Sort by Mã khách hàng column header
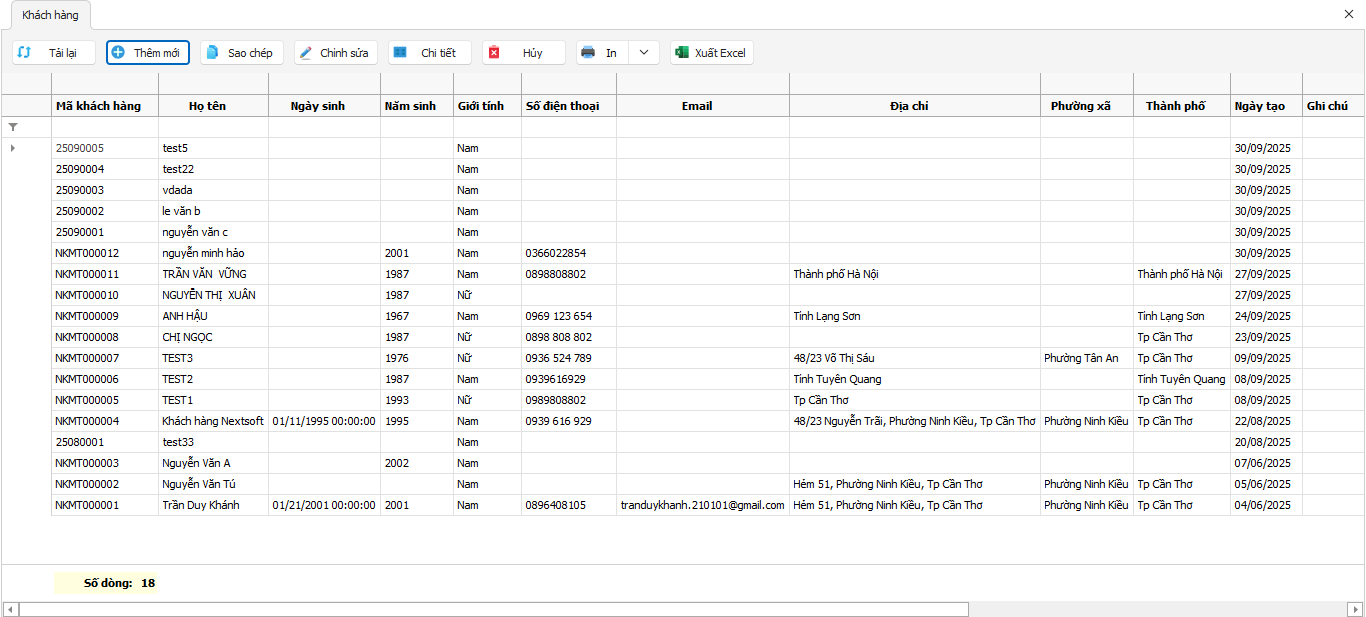Viewport: 1366px width, 617px height. pyautogui.click(x=98, y=106)
